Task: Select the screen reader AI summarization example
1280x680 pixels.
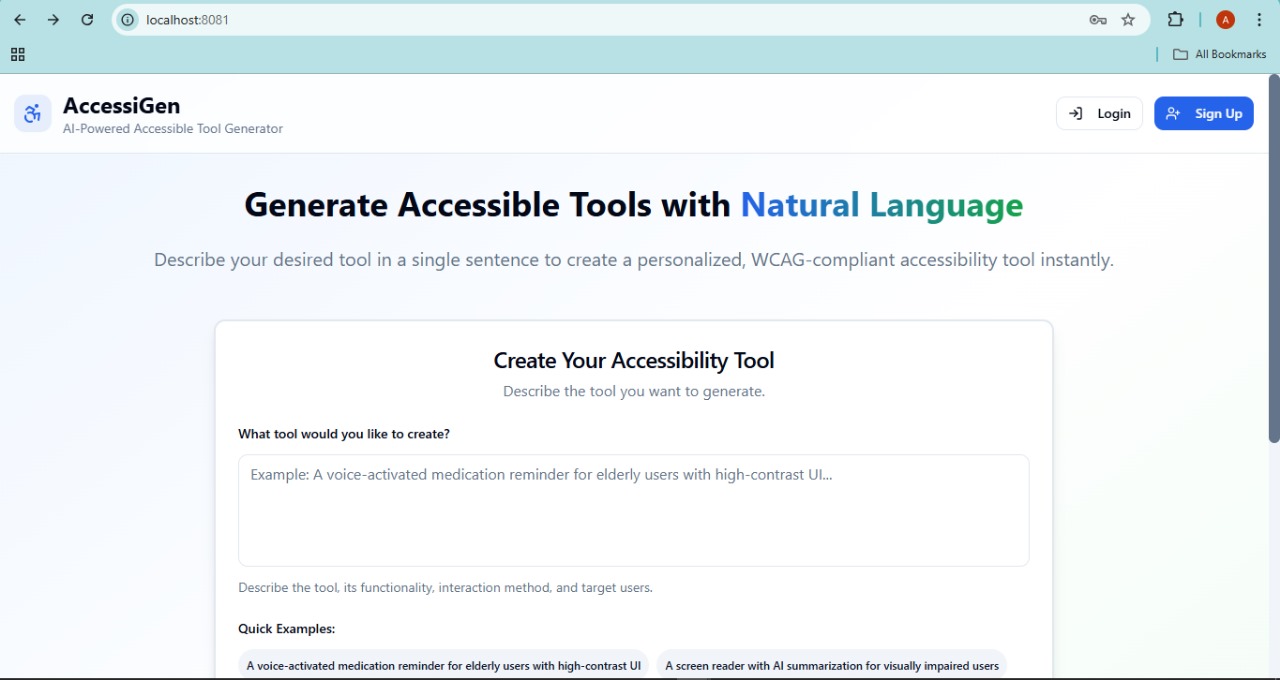Action: click(831, 666)
